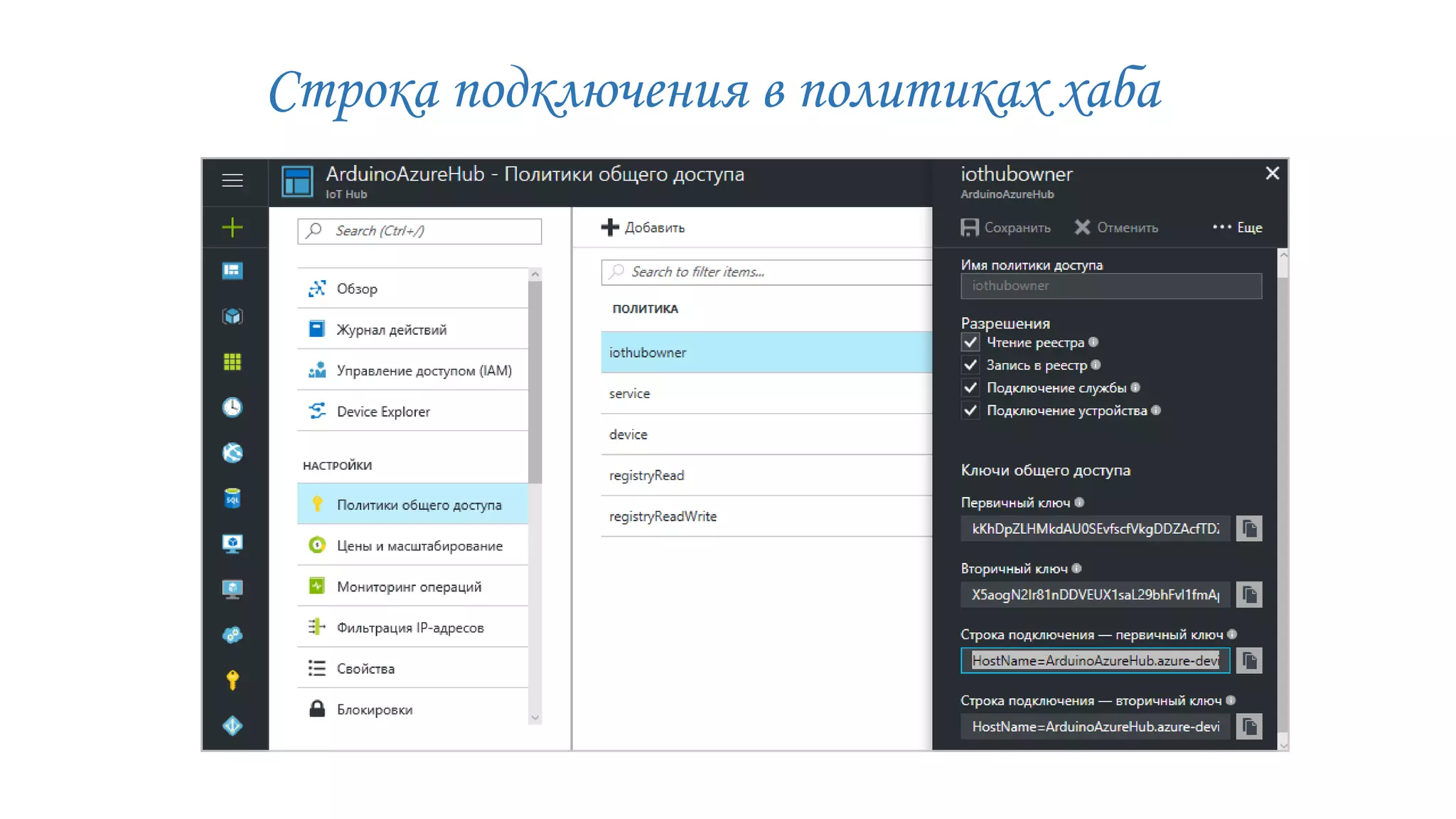
Task: Copy primary key connection string
Action: [1248, 661]
